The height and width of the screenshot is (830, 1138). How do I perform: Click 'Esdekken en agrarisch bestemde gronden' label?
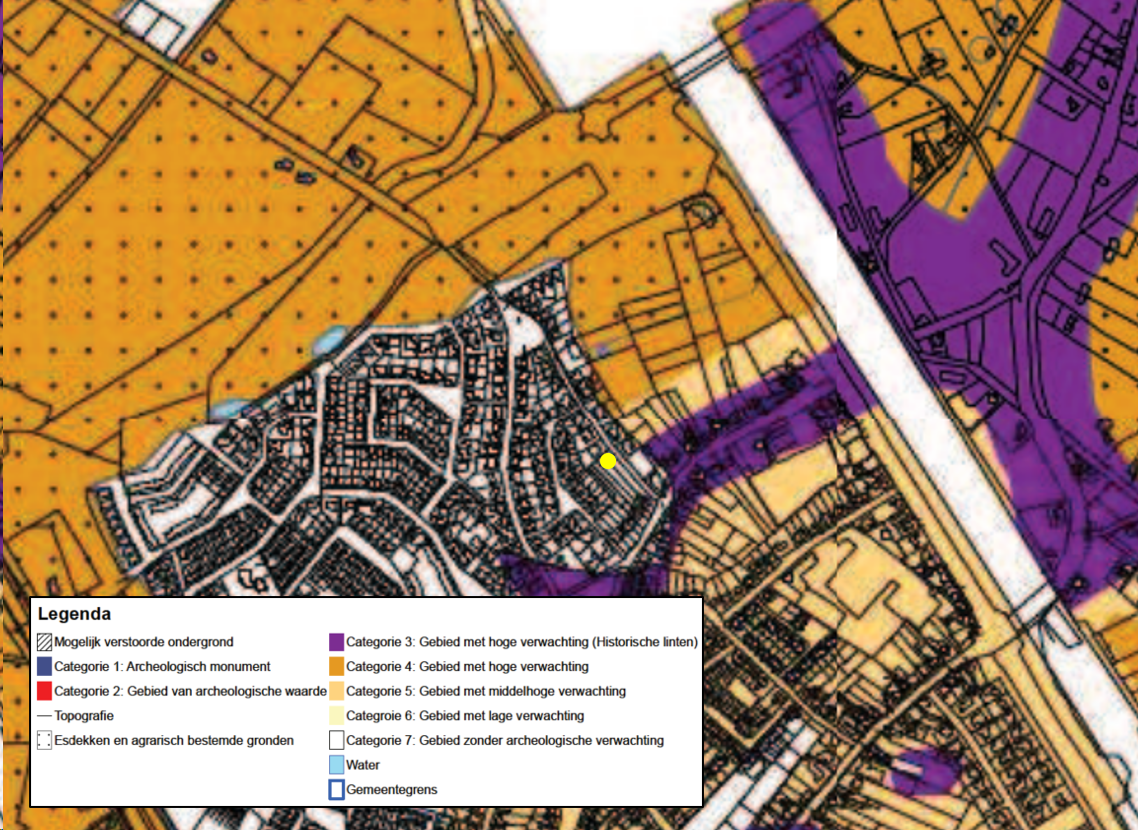pos(174,741)
